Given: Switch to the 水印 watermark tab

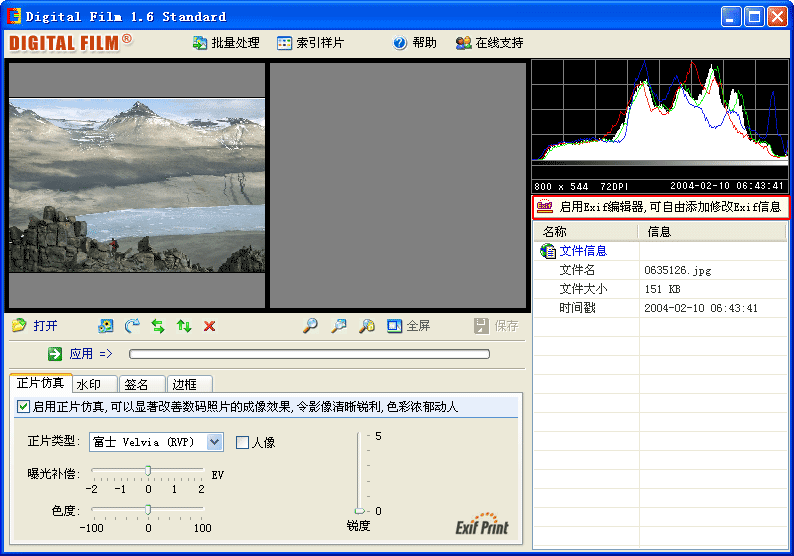Looking at the screenshot, I should coord(95,384).
